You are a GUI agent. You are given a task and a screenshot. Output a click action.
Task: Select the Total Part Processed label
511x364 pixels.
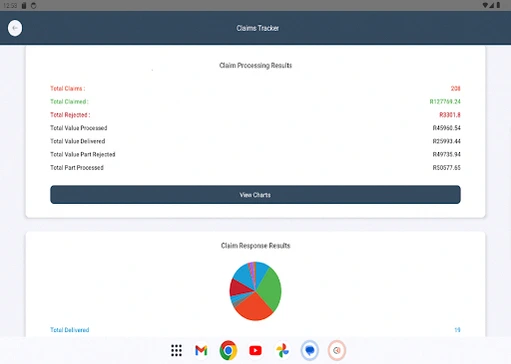pyautogui.click(x=77, y=168)
